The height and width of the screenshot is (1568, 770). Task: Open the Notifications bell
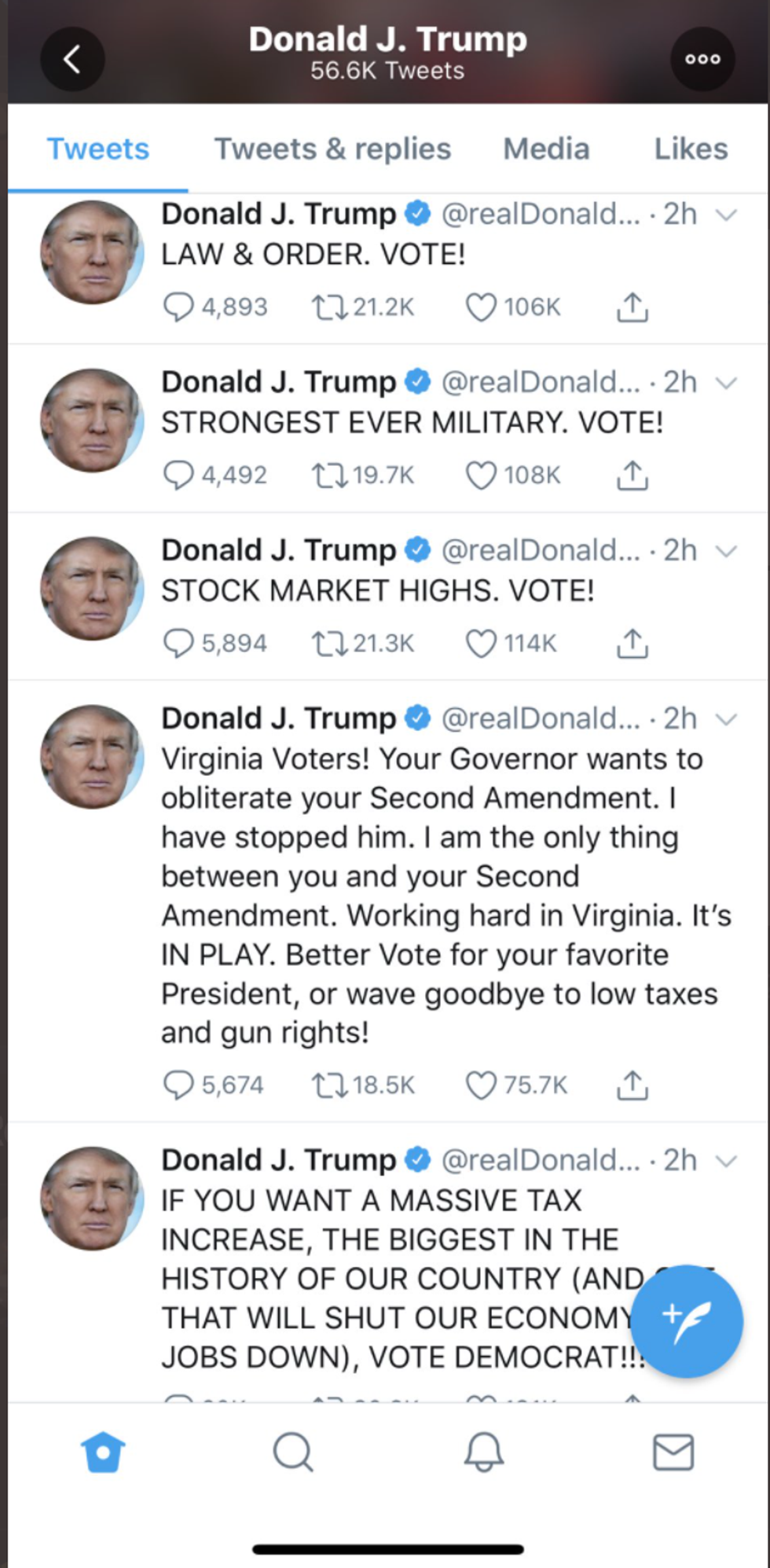coord(483,1451)
